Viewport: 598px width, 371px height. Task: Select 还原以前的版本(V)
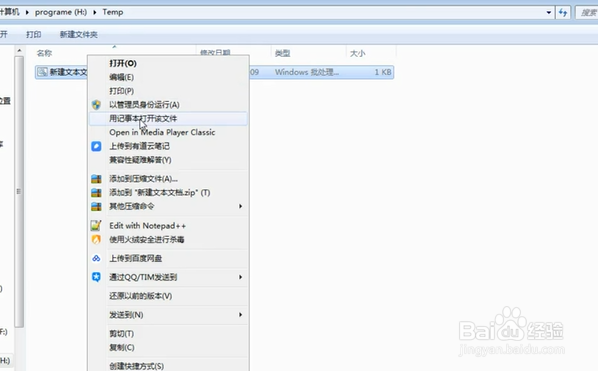click(x=168, y=296)
